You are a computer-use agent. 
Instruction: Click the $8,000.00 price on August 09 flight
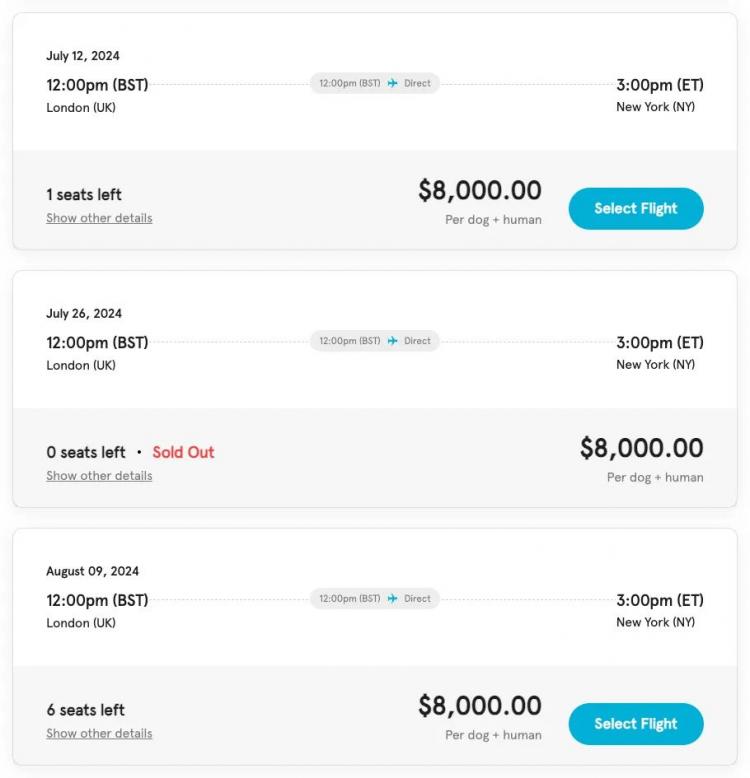[x=480, y=706]
